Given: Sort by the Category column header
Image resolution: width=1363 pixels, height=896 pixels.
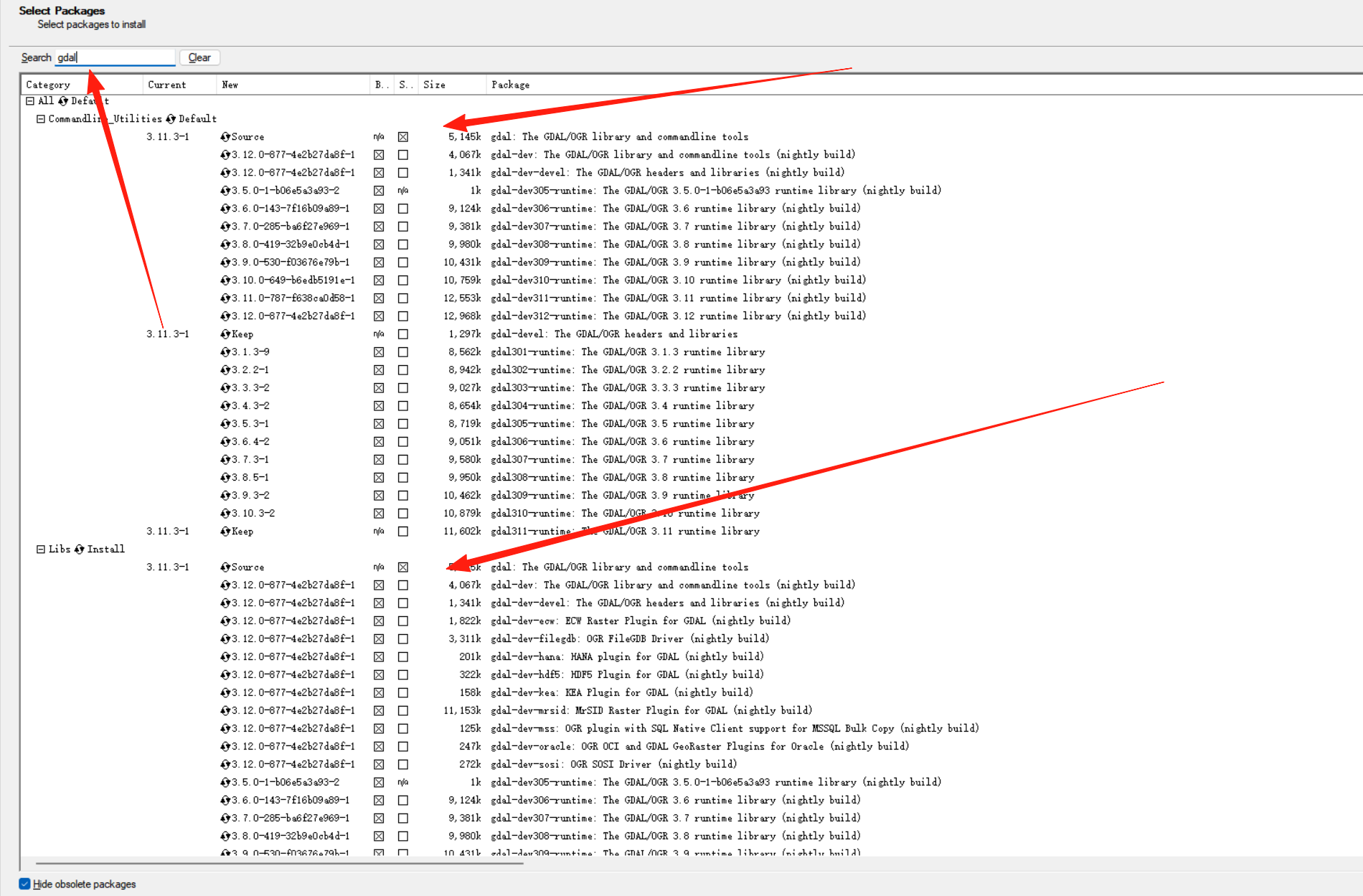Looking at the screenshot, I should tap(82, 85).
